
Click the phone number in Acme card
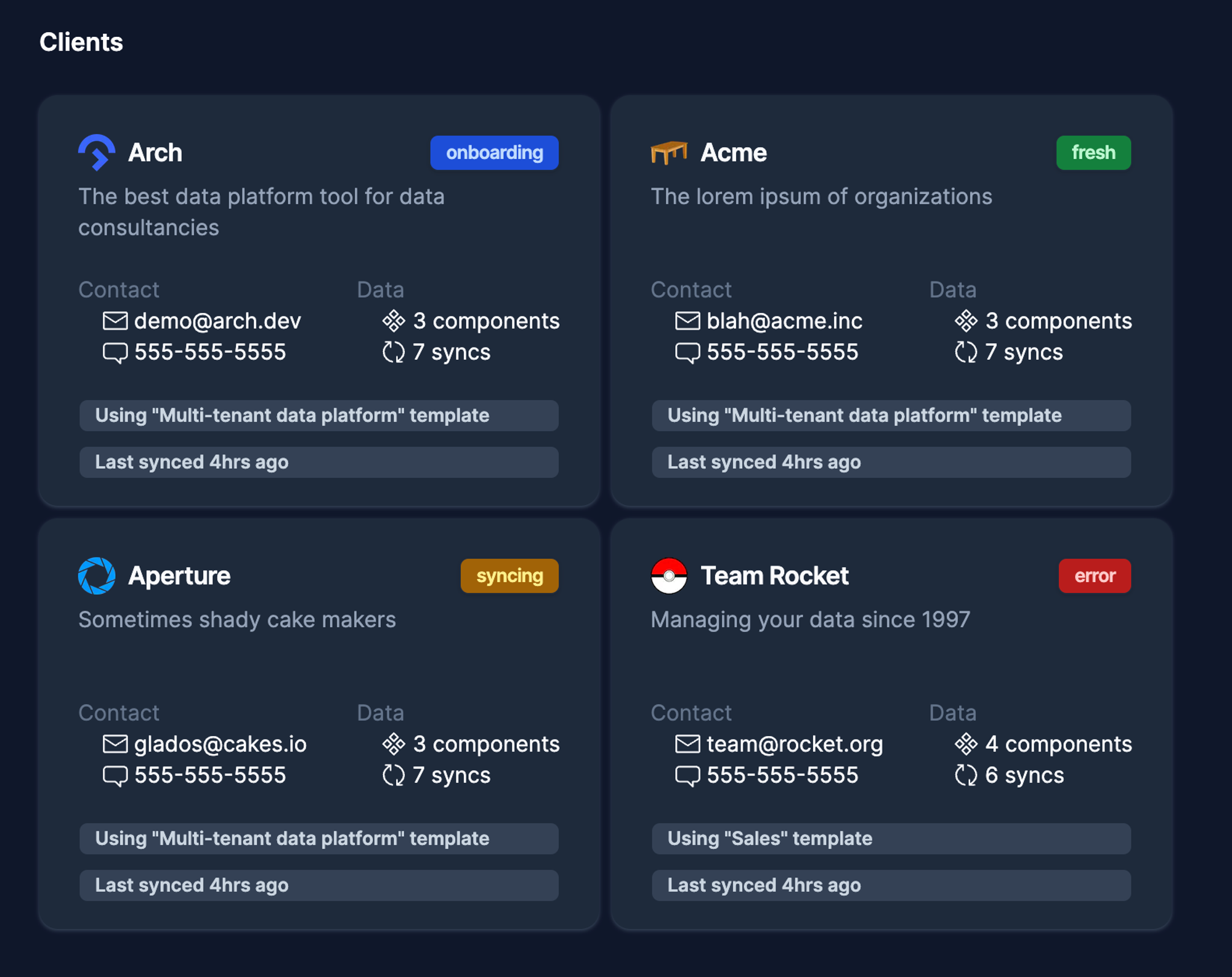tap(782, 352)
